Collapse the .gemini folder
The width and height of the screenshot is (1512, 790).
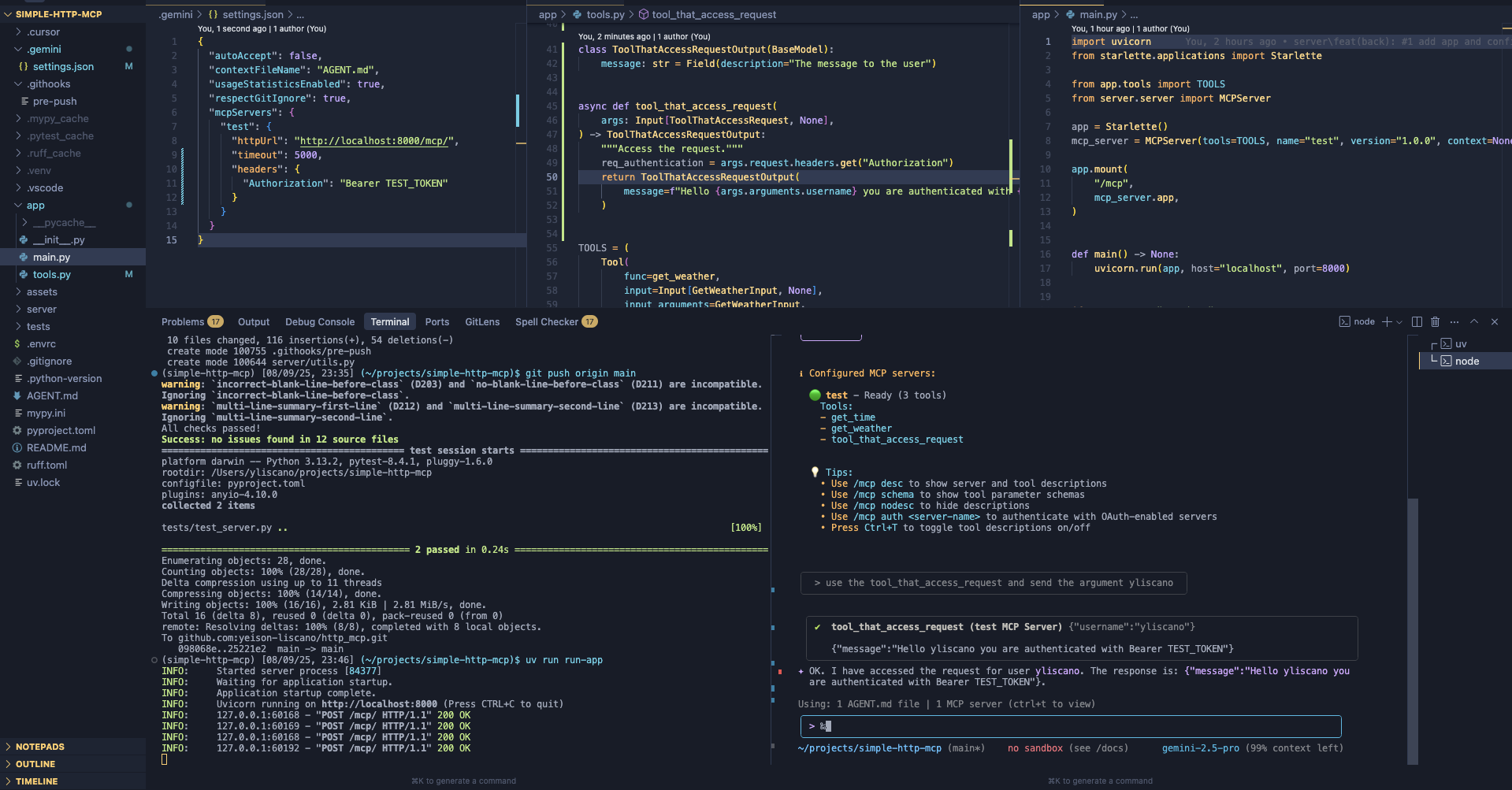[44, 49]
